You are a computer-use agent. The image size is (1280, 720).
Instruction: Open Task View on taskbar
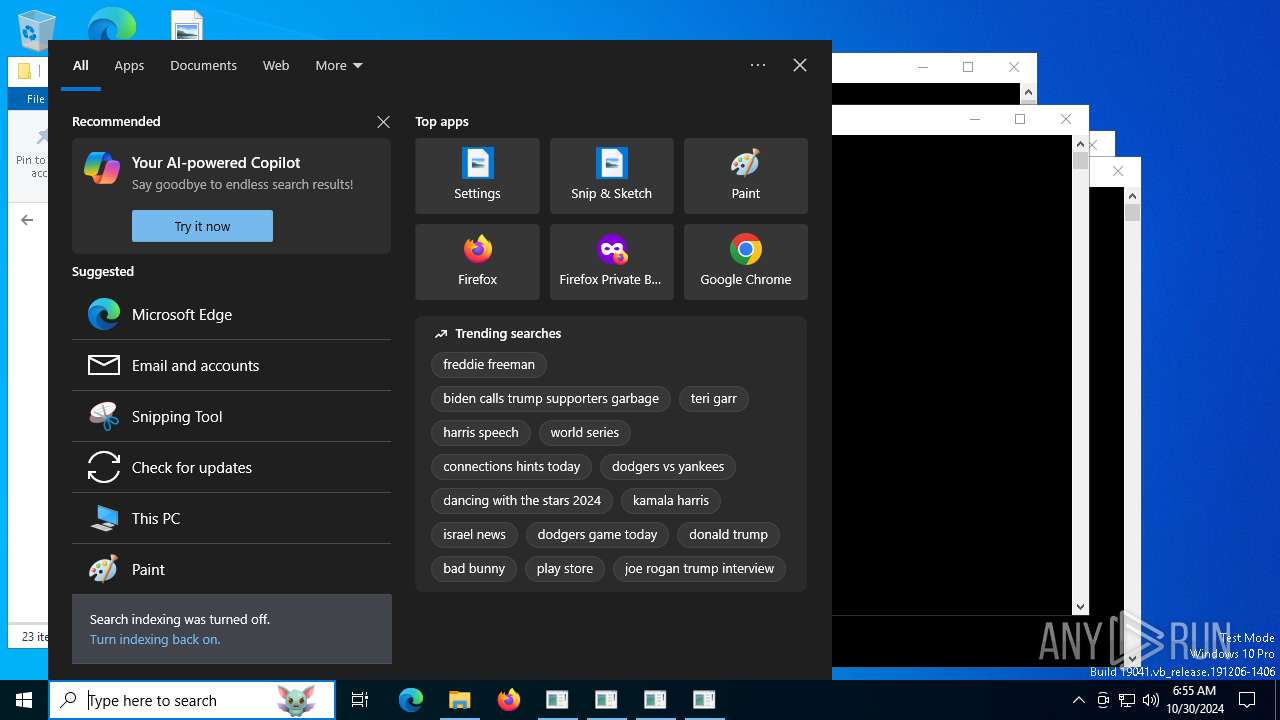click(x=360, y=700)
